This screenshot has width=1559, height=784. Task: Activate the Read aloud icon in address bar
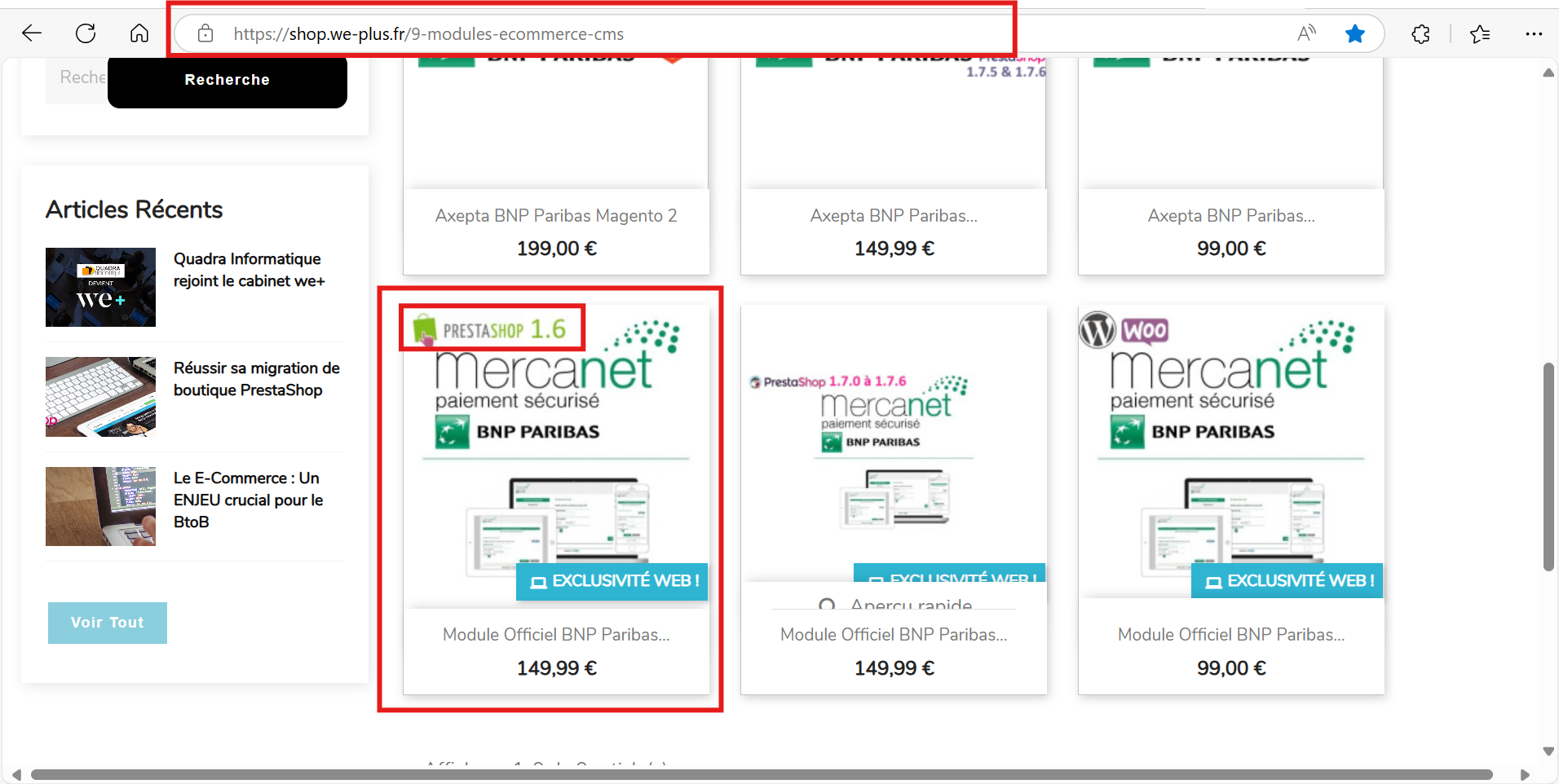[1306, 33]
